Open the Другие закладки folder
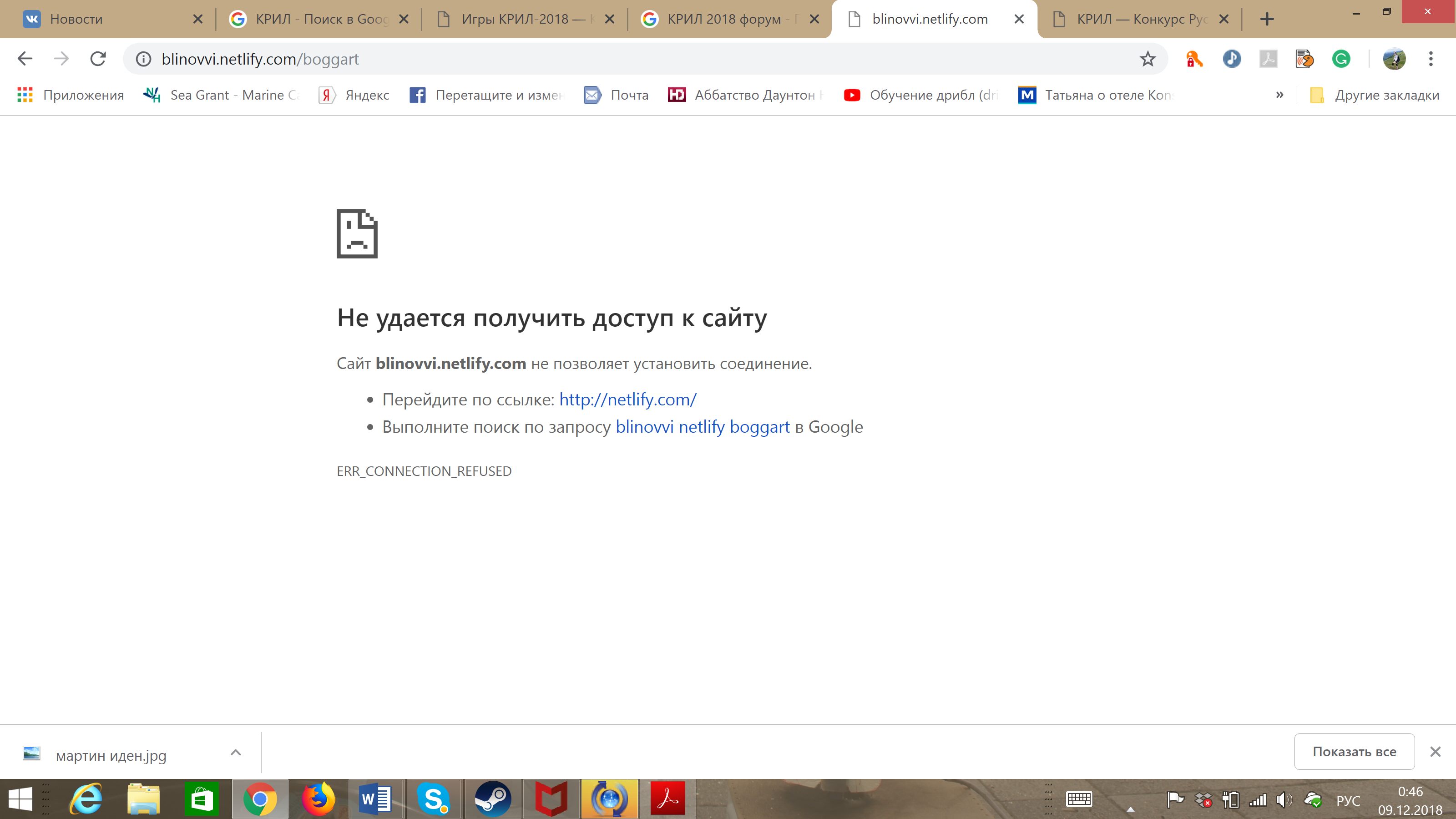The height and width of the screenshot is (819, 1456). point(1375,95)
